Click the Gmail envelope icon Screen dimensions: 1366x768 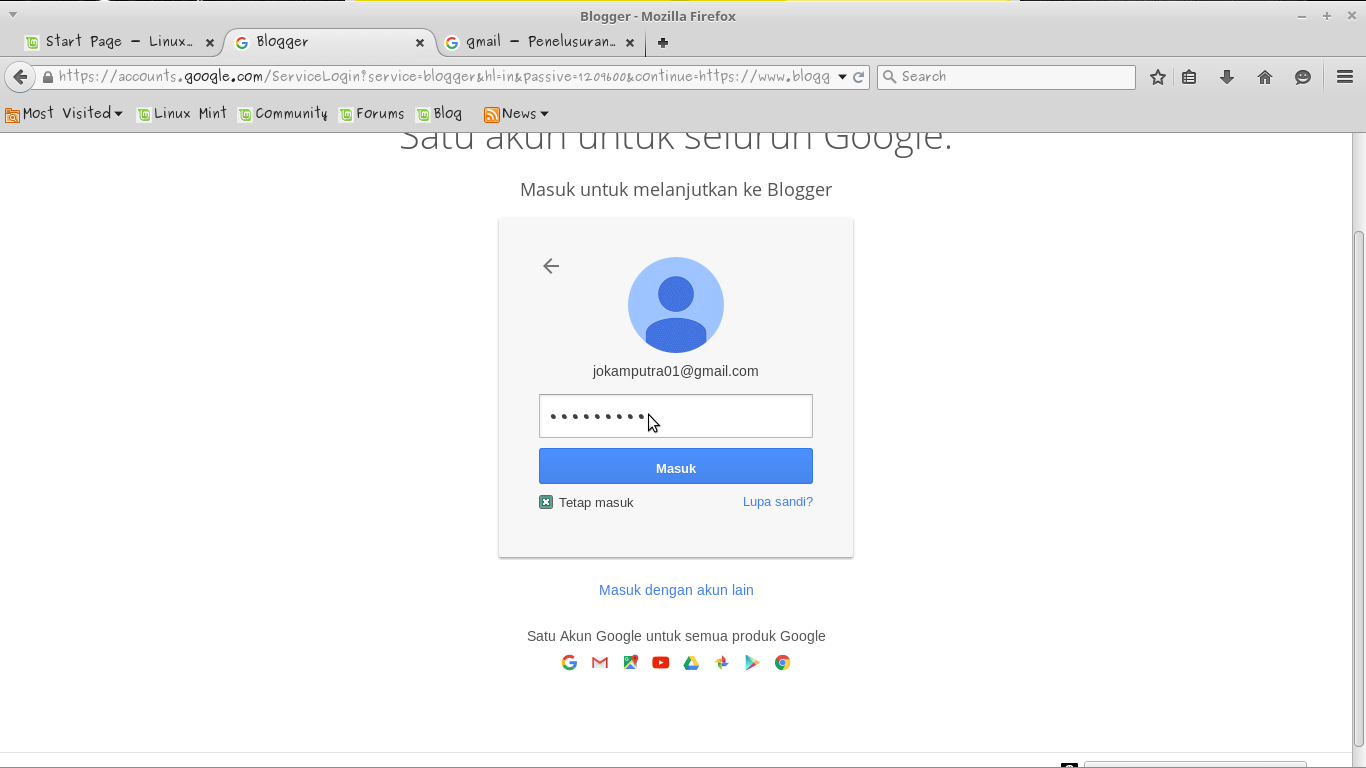click(600, 663)
